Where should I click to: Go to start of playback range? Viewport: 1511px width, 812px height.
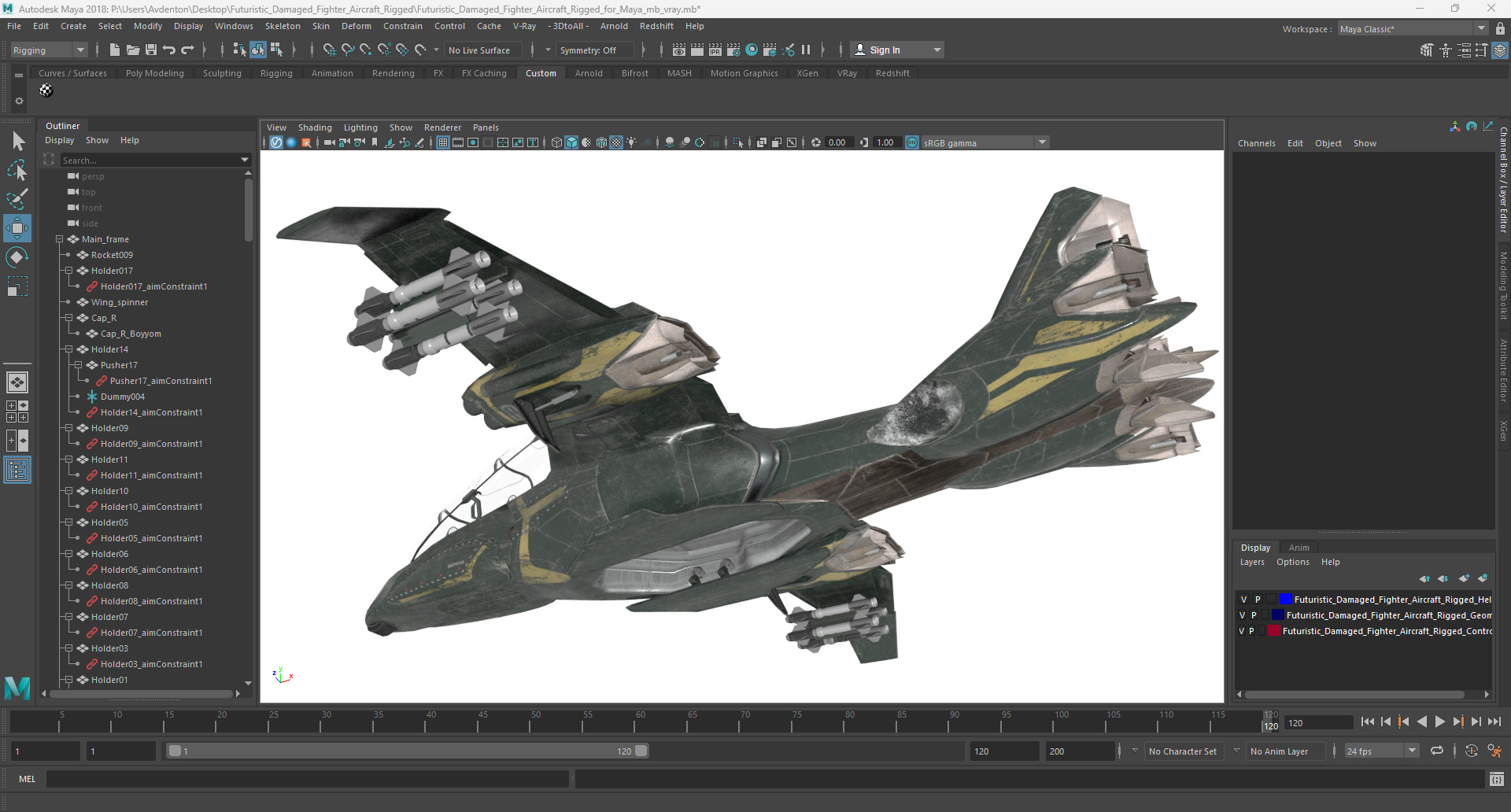(x=1368, y=722)
